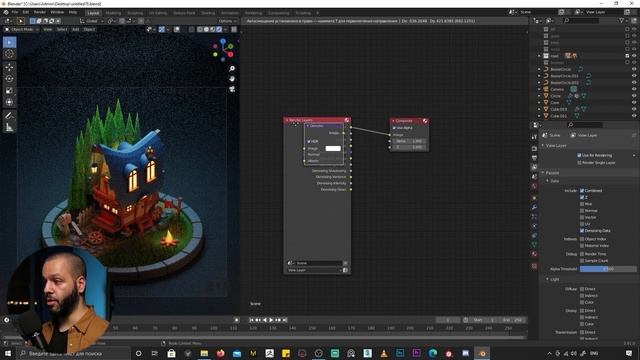Image resolution: width=640 pixels, height=360 pixels.
Task: Open the Object Mode dropdown
Action: [21, 29]
